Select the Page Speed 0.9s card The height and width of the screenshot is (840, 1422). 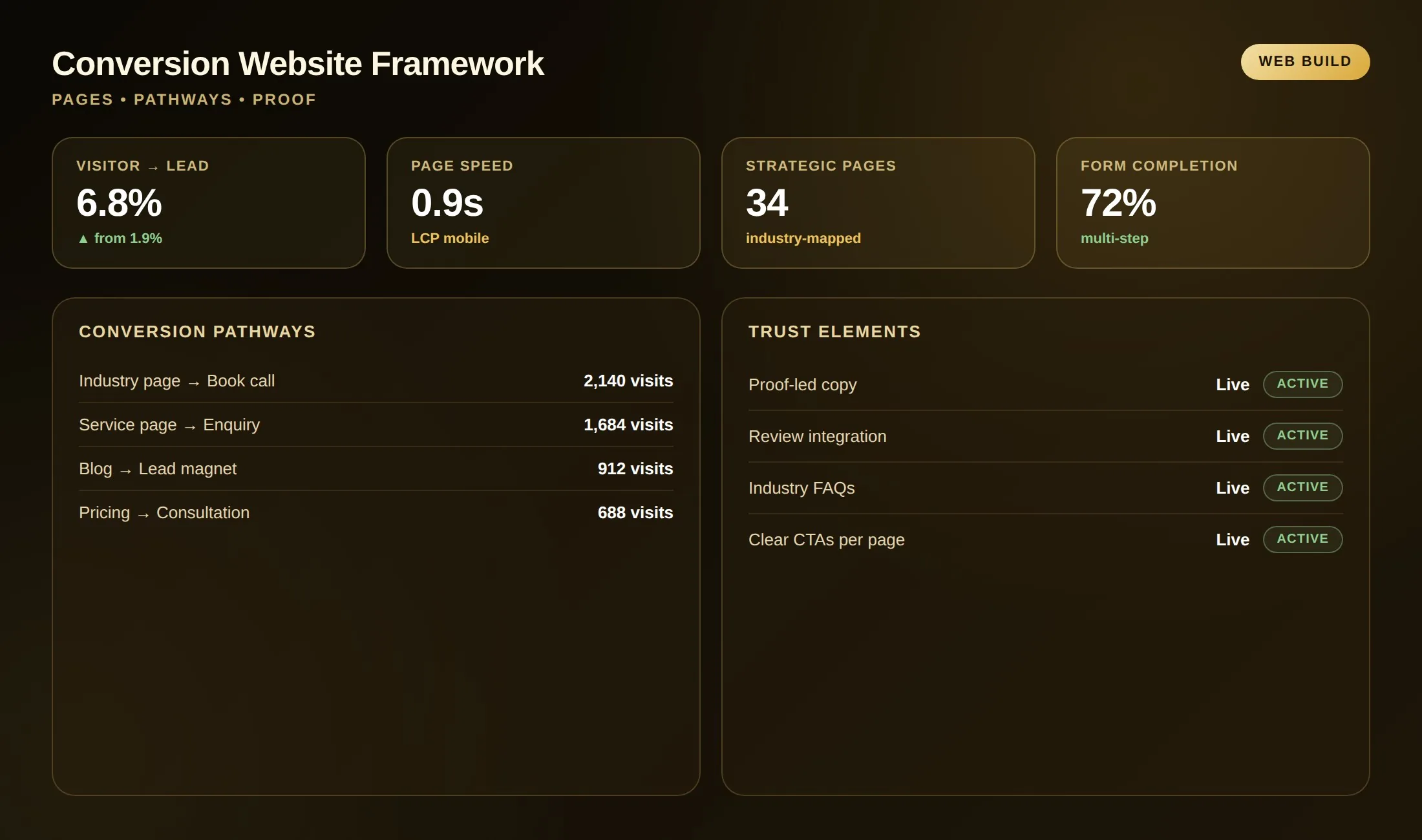(x=544, y=203)
